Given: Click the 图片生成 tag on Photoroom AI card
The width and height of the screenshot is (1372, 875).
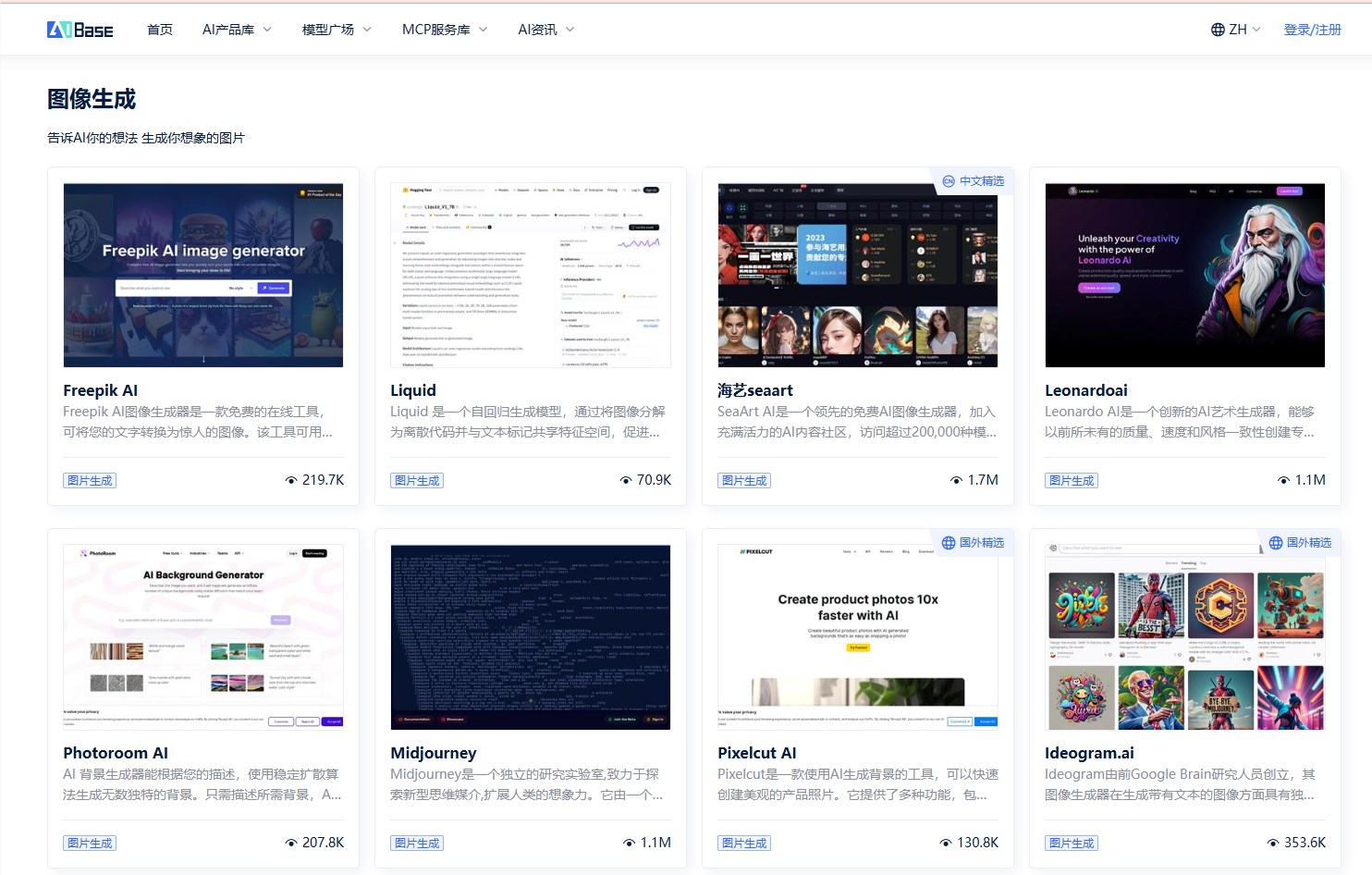Looking at the screenshot, I should 90,843.
